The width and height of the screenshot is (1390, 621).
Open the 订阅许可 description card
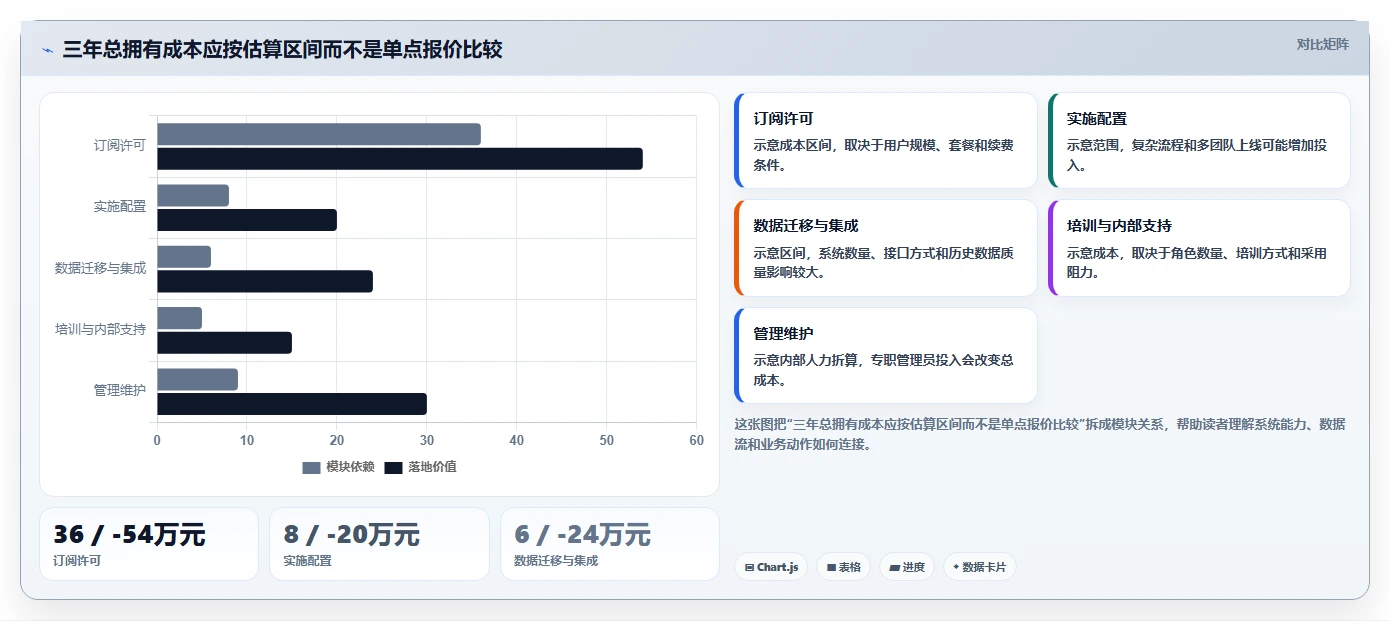click(x=885, y=141)
